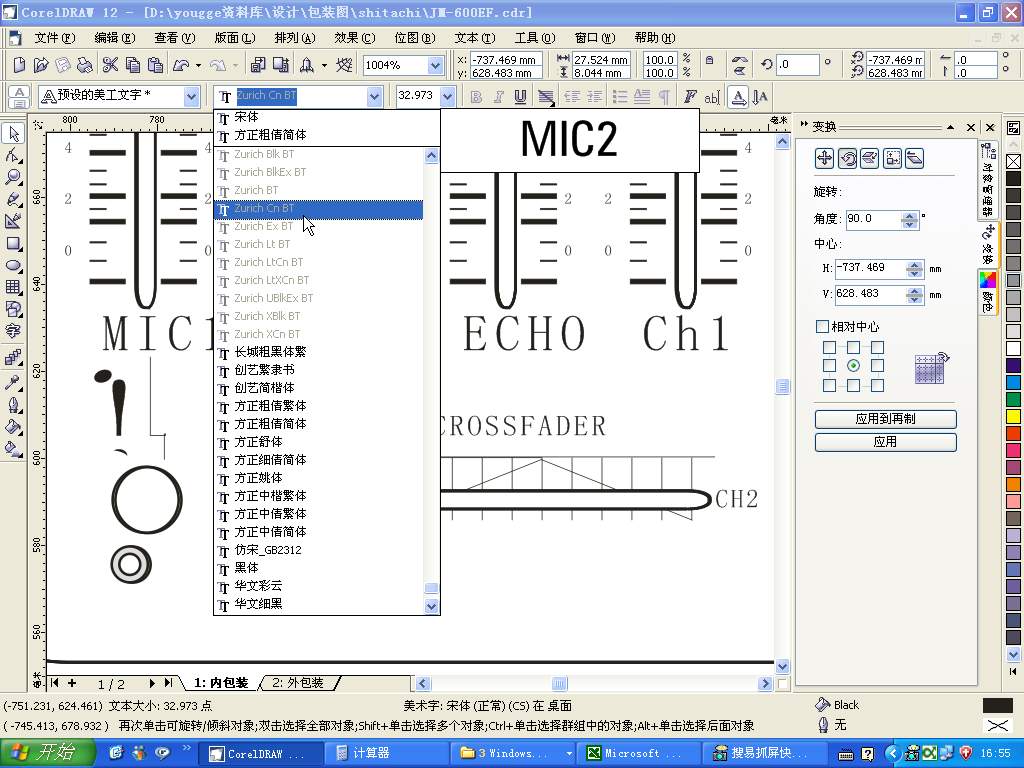This screenshot has height=768, width=1024.
Task: Choose 方正舒体 from font list
Action: pyautogui.click(x=319, y=442)
